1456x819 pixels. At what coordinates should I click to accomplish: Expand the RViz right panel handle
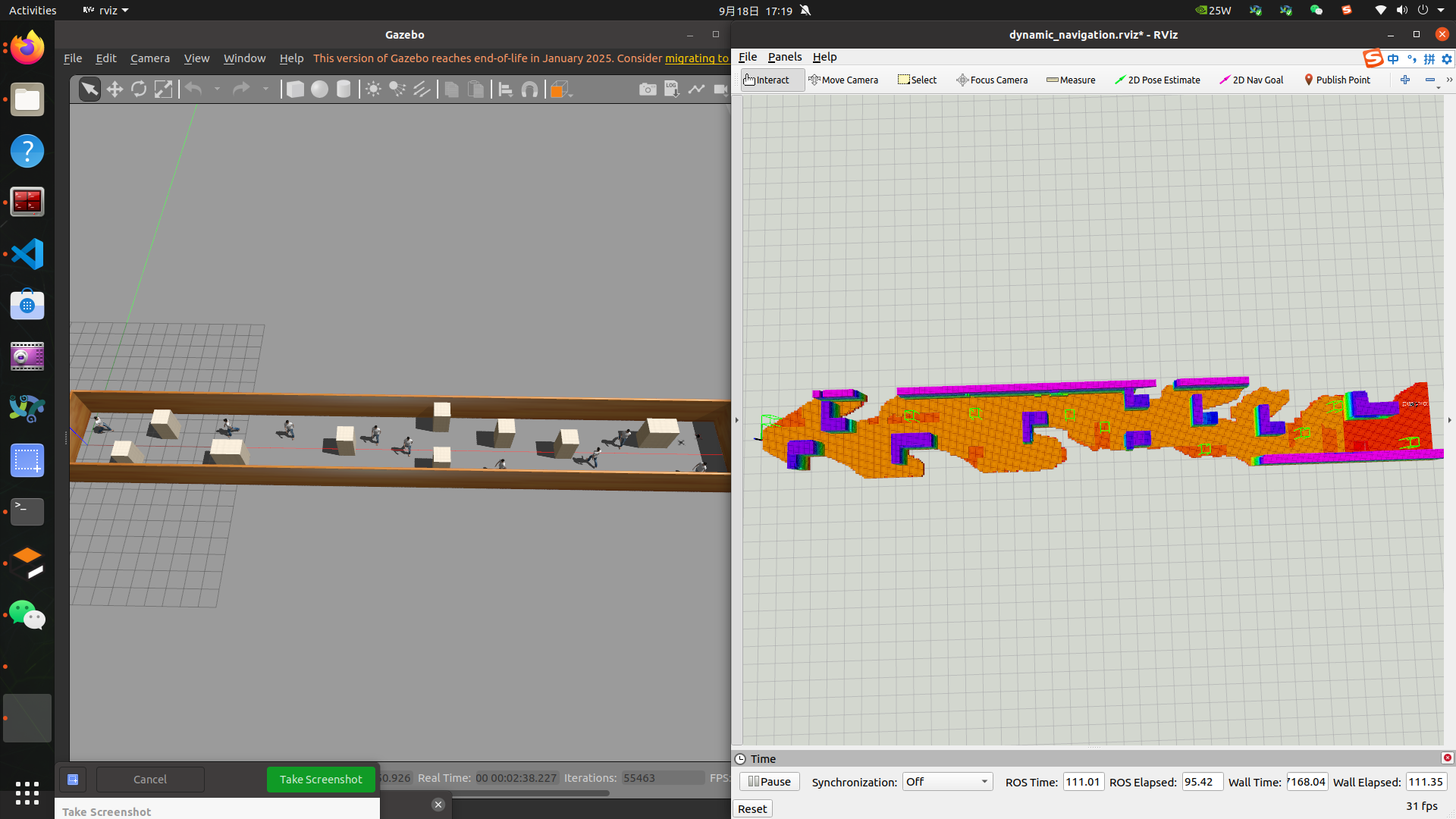[x=1449, y=420]
